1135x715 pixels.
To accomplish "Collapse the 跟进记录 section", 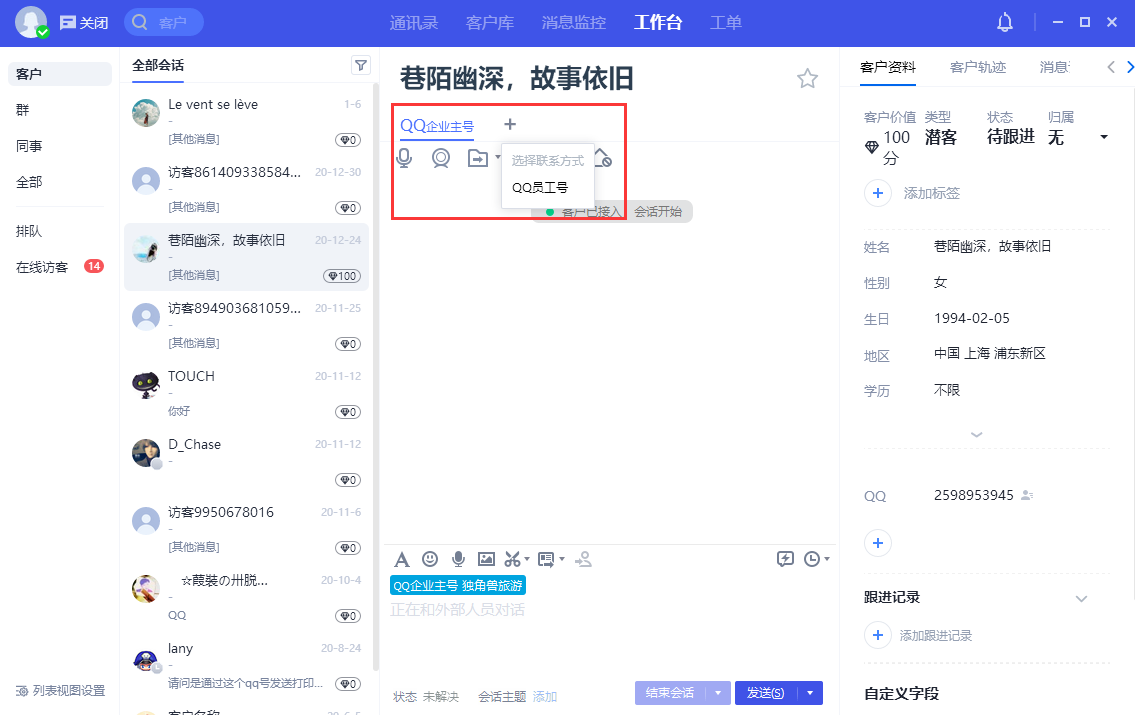I will click(1081, 598).
